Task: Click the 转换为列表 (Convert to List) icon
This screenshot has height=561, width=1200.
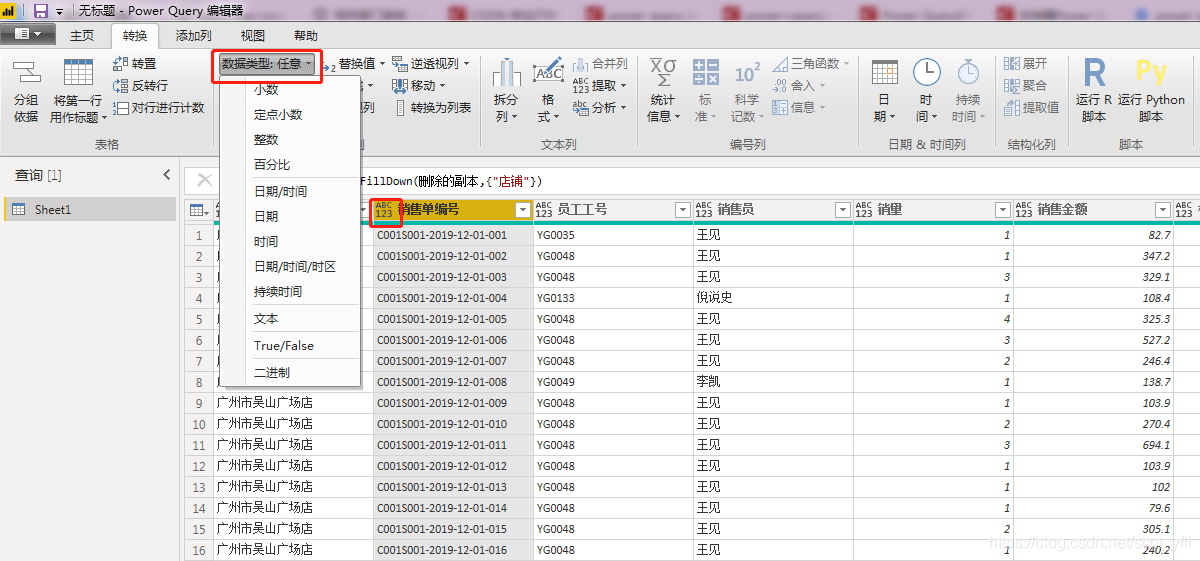Action: [401, 108]
